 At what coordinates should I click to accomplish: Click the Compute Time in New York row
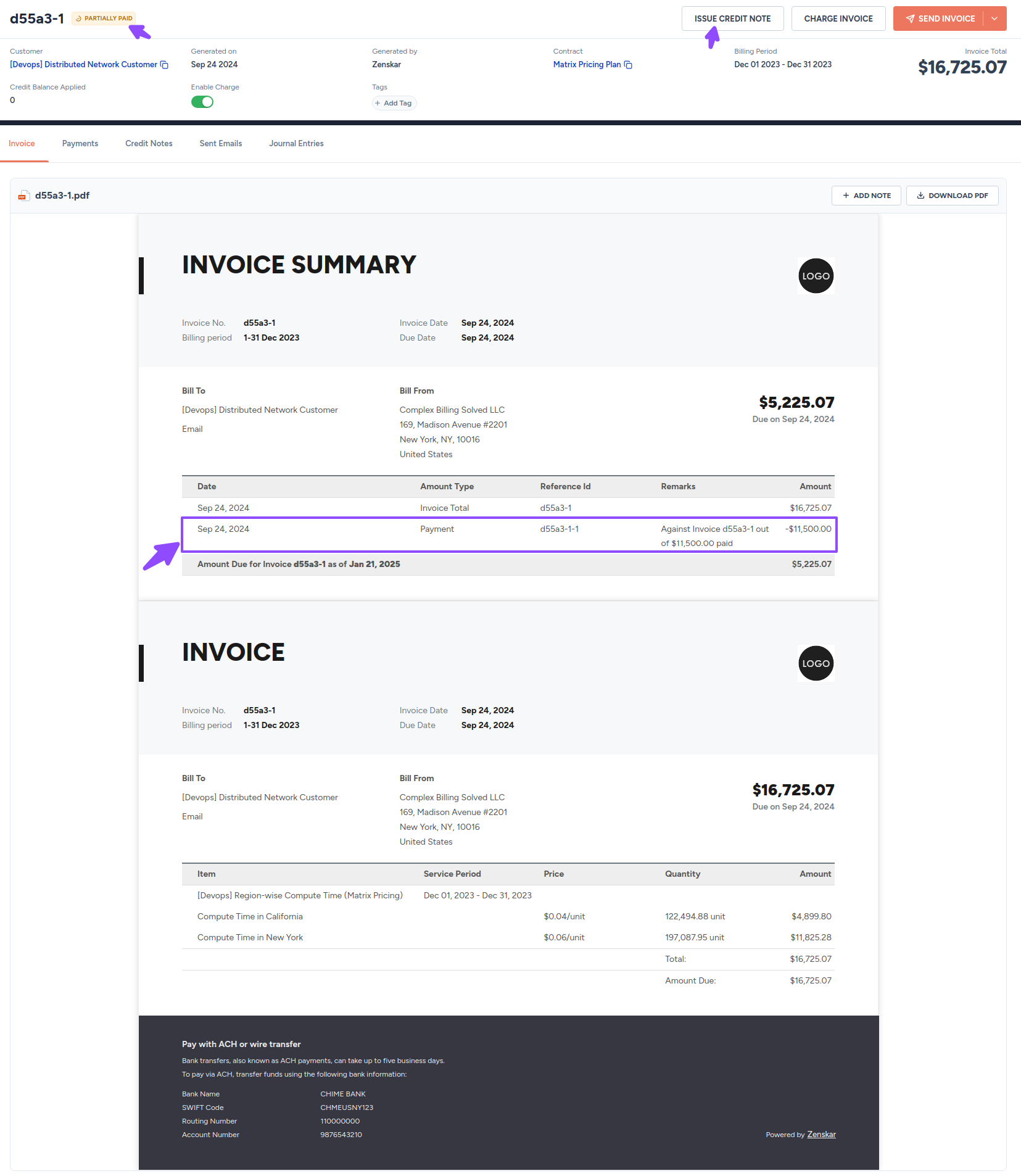click(x=508, y=938)
